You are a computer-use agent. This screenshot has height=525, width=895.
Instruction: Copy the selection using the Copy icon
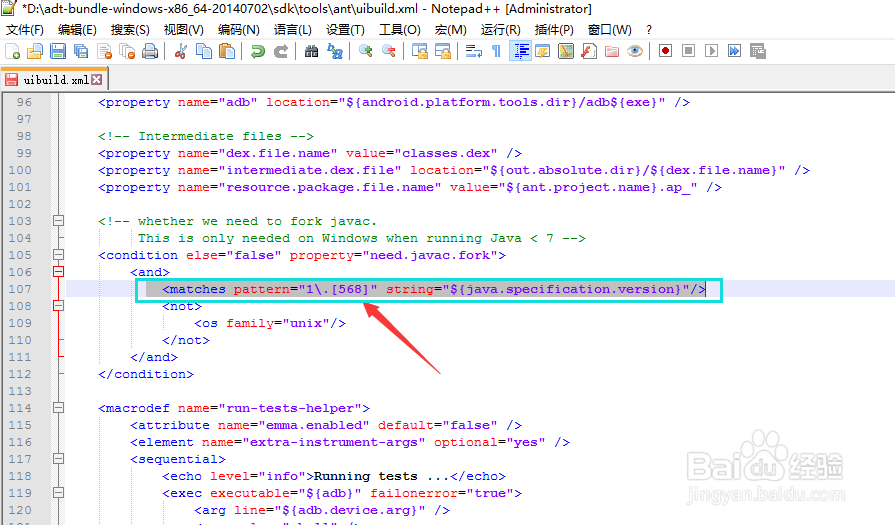point(204,51)
